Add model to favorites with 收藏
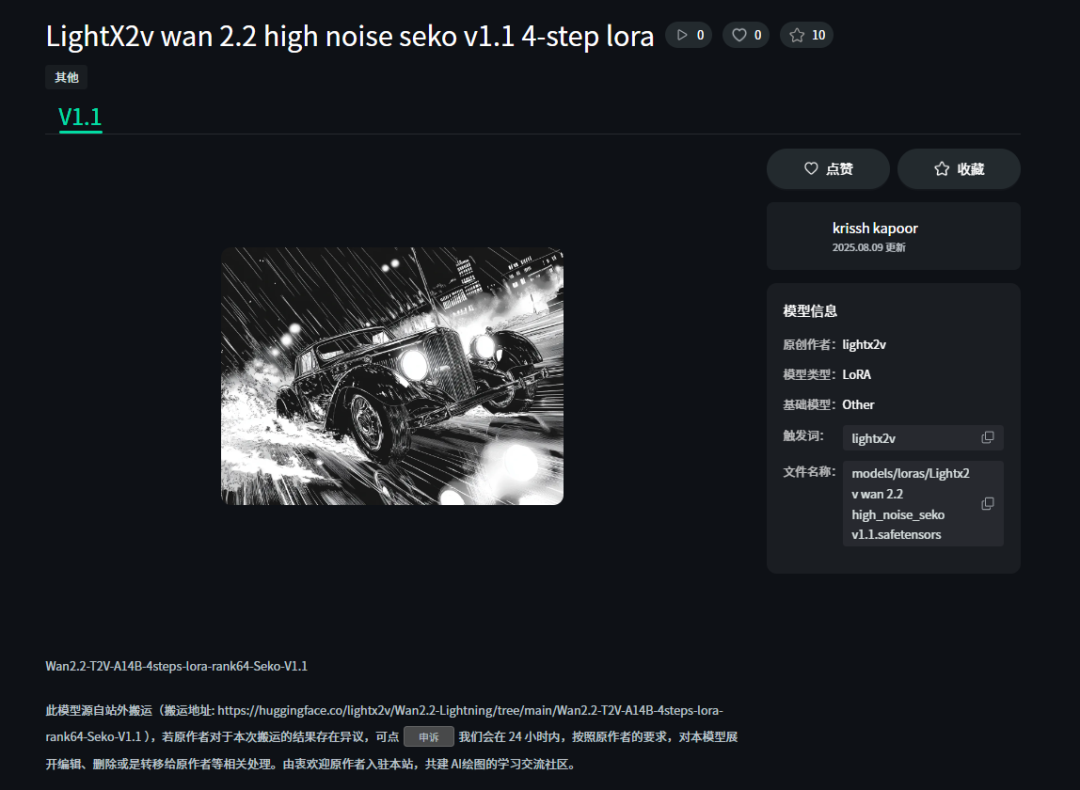 959,169
